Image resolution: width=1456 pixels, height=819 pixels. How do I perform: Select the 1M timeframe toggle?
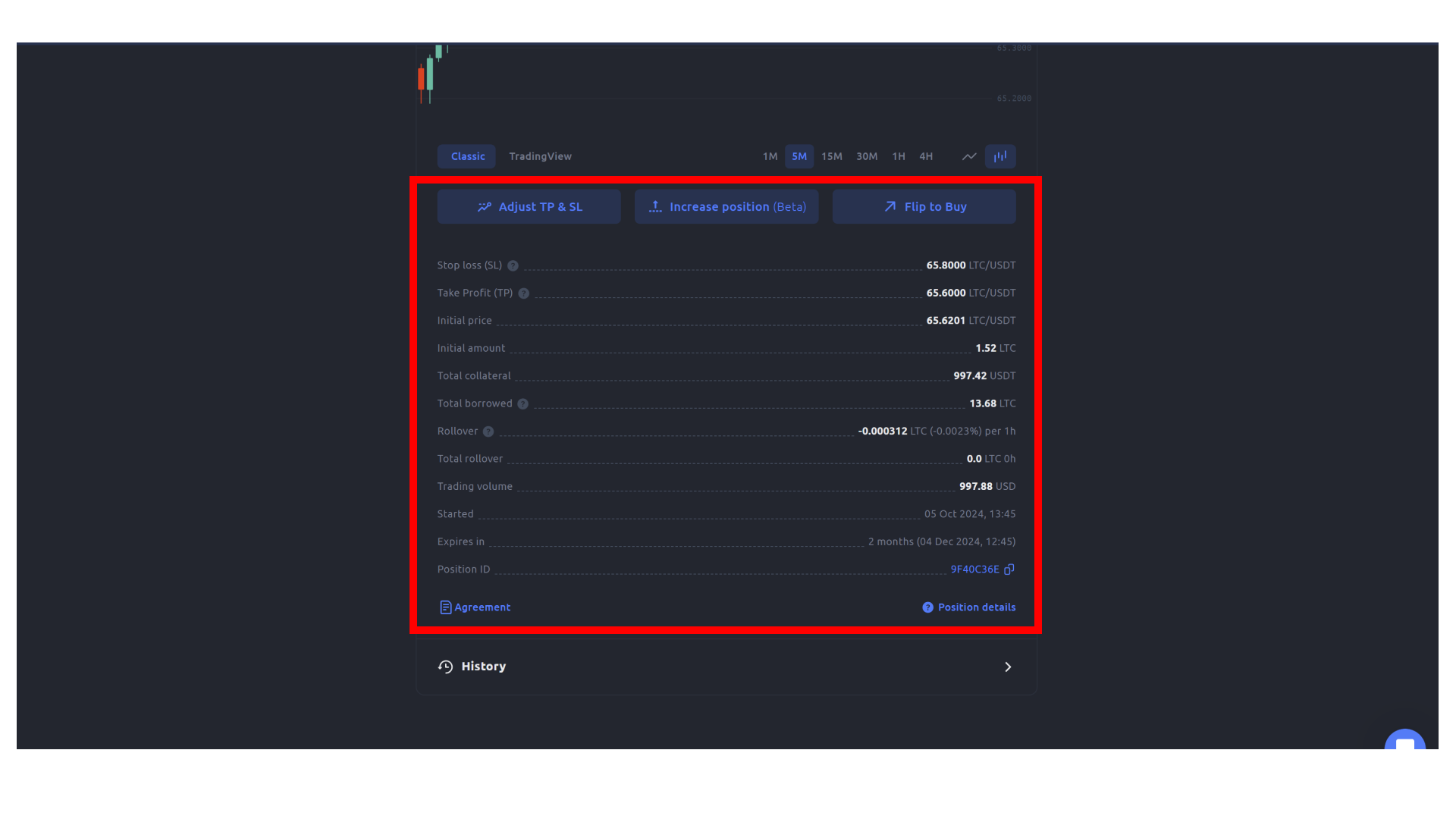tap(770, 156)
